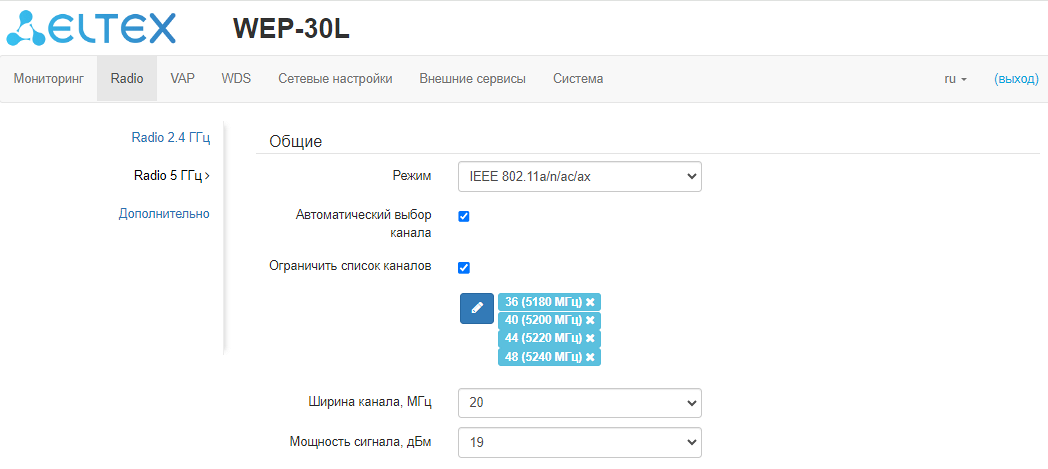Click the WEP-30L device title
The image size is (1048, 469).
tap(291, 28)
